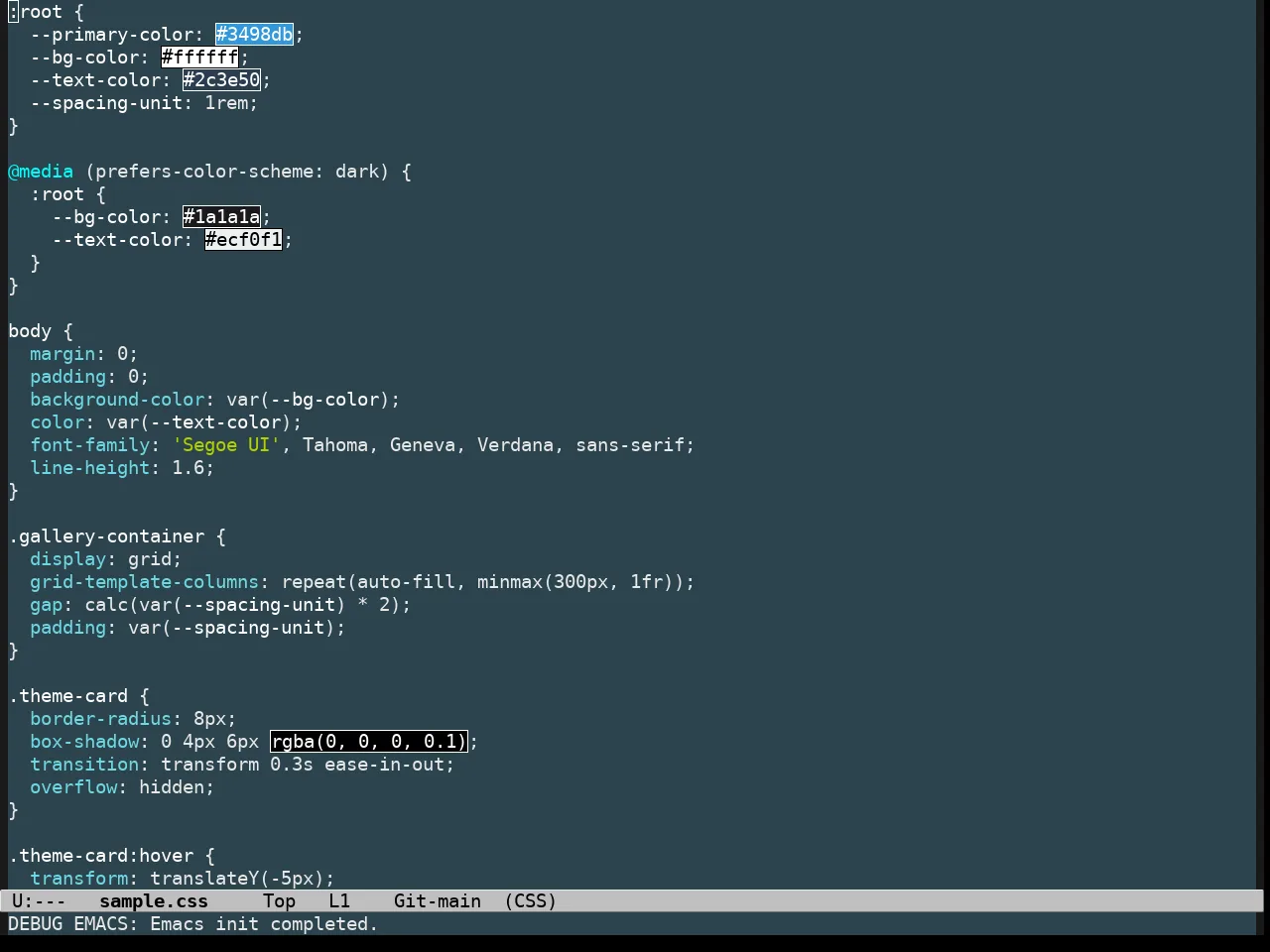Image resolution: width=1270 pixels, height=952 pixels.
Task: Click 'line-height: 1.6' line
Action: [x=122, y=468]
